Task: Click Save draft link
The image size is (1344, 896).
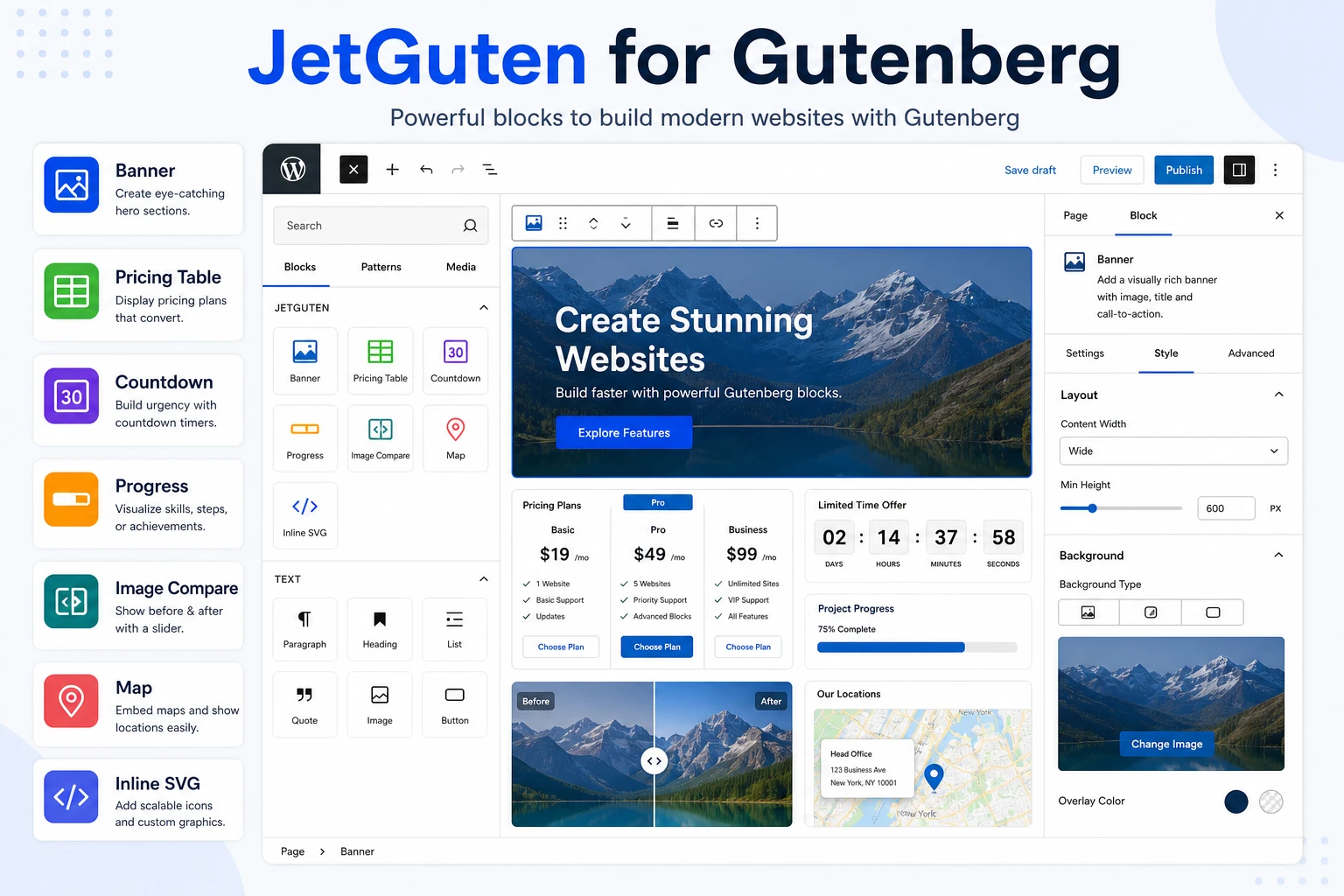Action: point(1030,171)
